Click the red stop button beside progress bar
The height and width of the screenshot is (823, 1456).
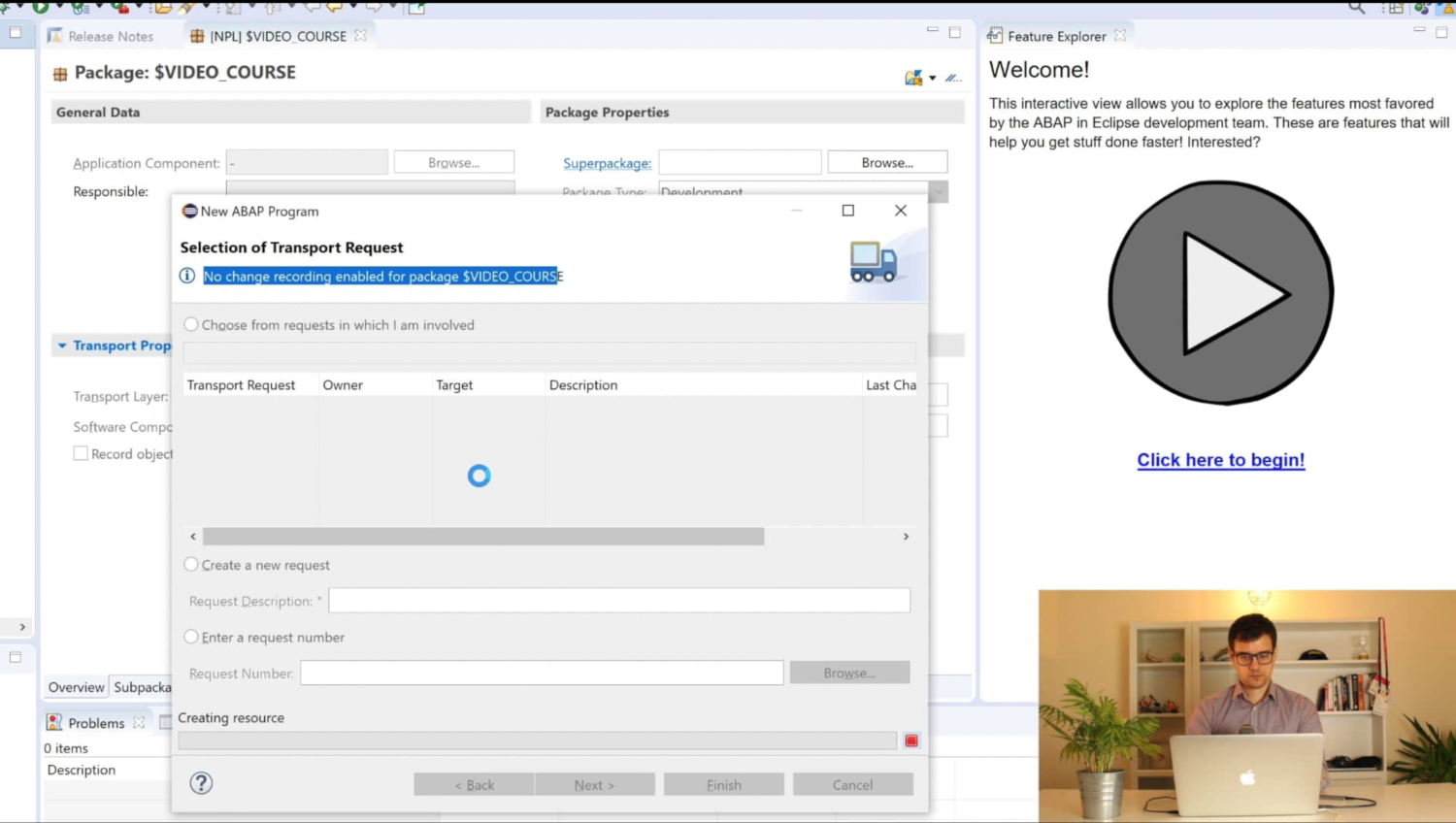[910, 741]
